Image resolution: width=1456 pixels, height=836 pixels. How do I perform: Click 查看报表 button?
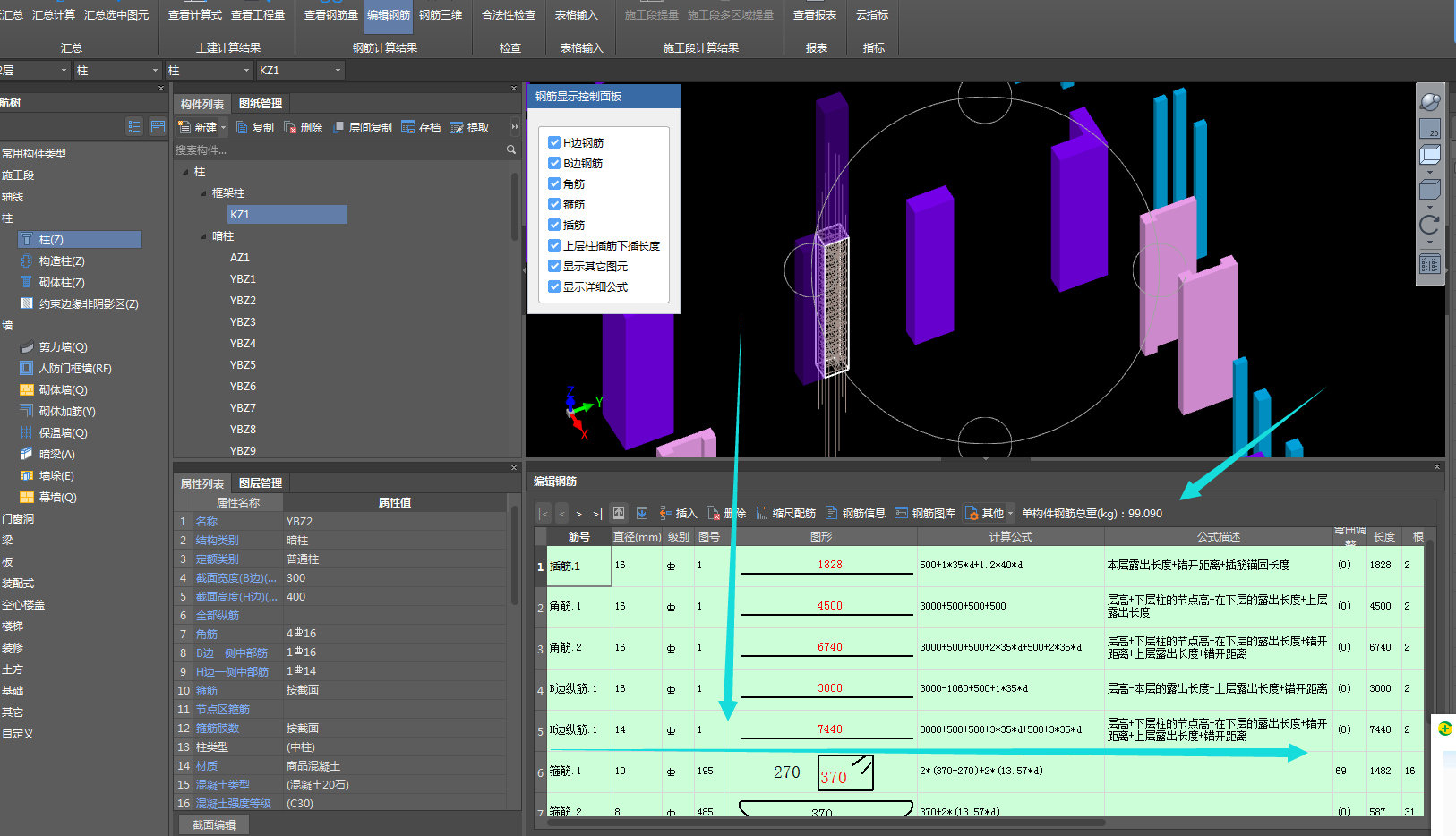[815, 15]
